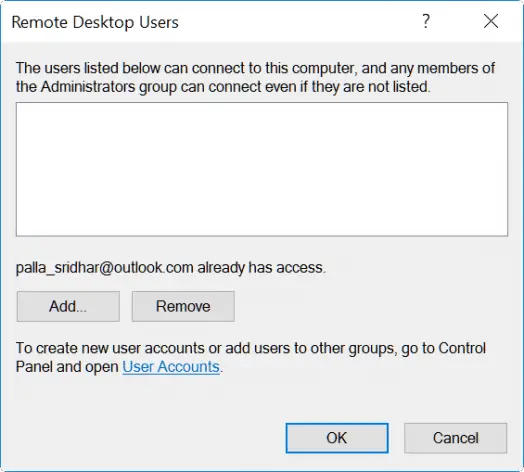Open the Add user dialog
This screenshot has width=524, height=472.
click(68, 306)
